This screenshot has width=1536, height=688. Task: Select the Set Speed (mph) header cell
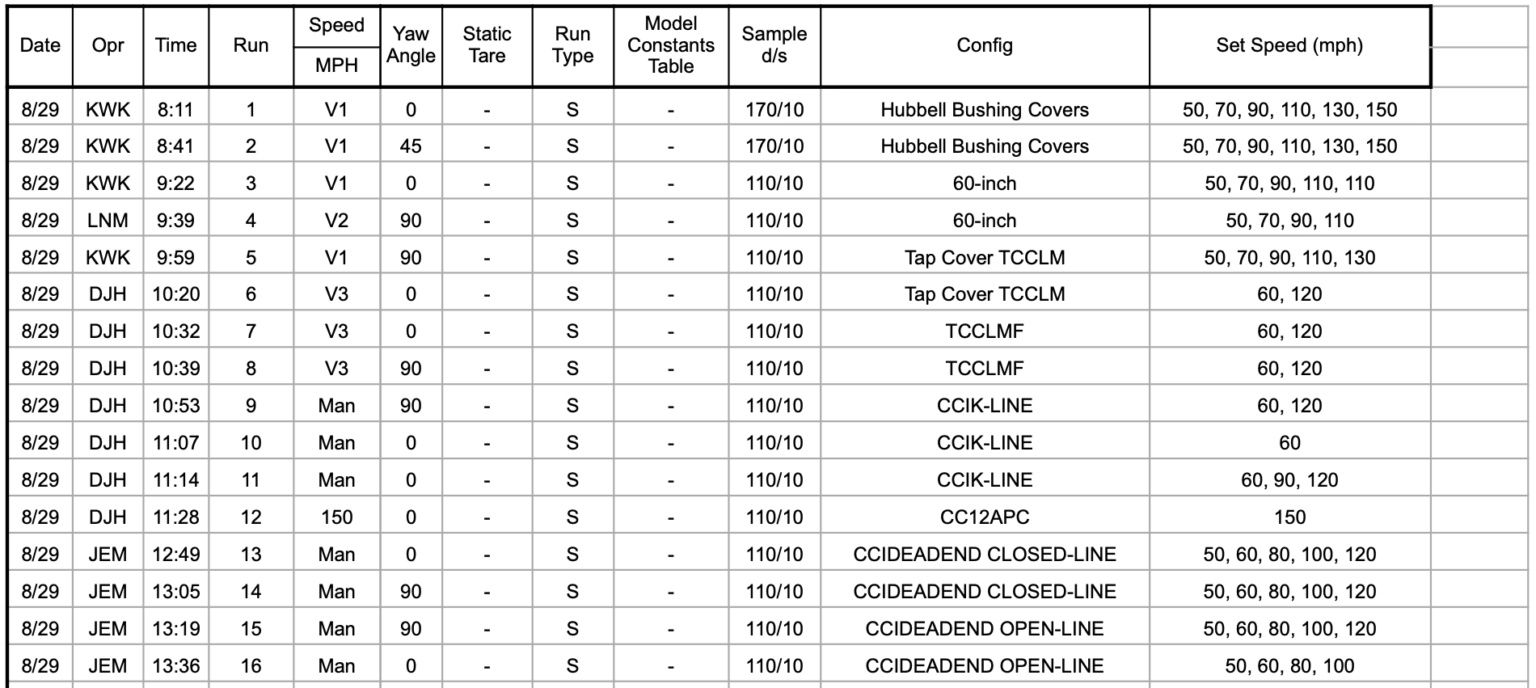[1289, 46]
